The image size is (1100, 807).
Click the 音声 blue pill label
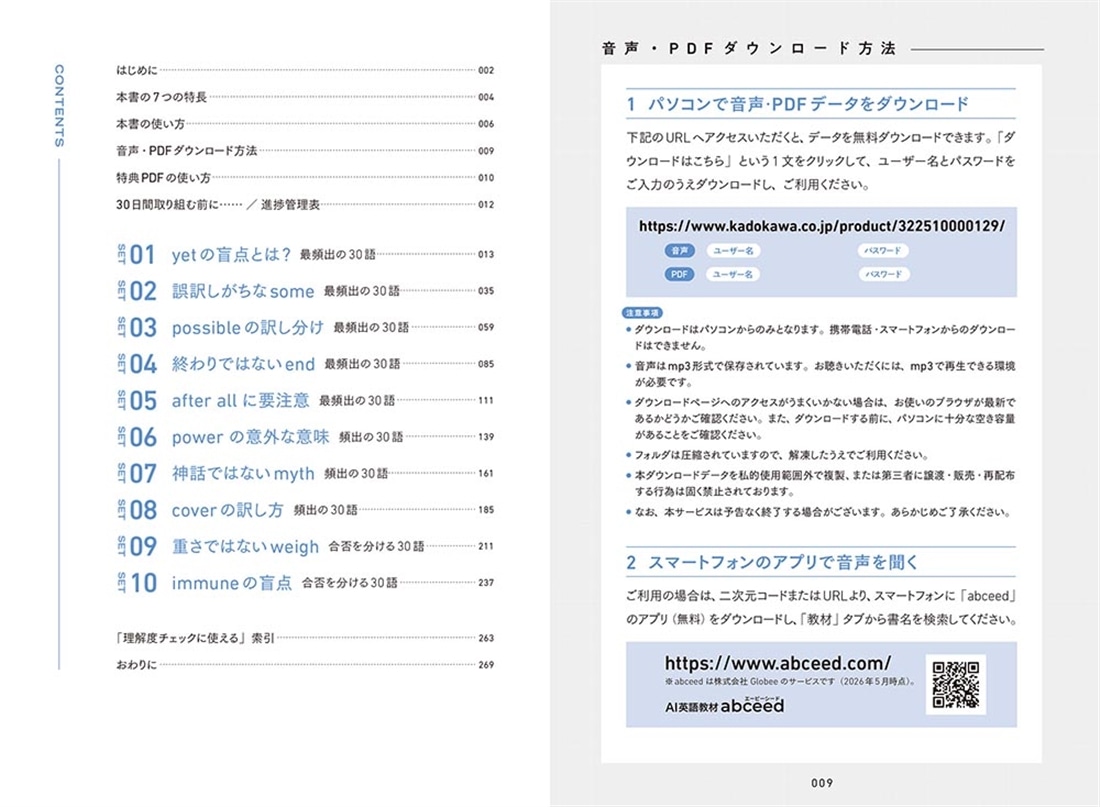pyautogui.click(x=679, y=251)
